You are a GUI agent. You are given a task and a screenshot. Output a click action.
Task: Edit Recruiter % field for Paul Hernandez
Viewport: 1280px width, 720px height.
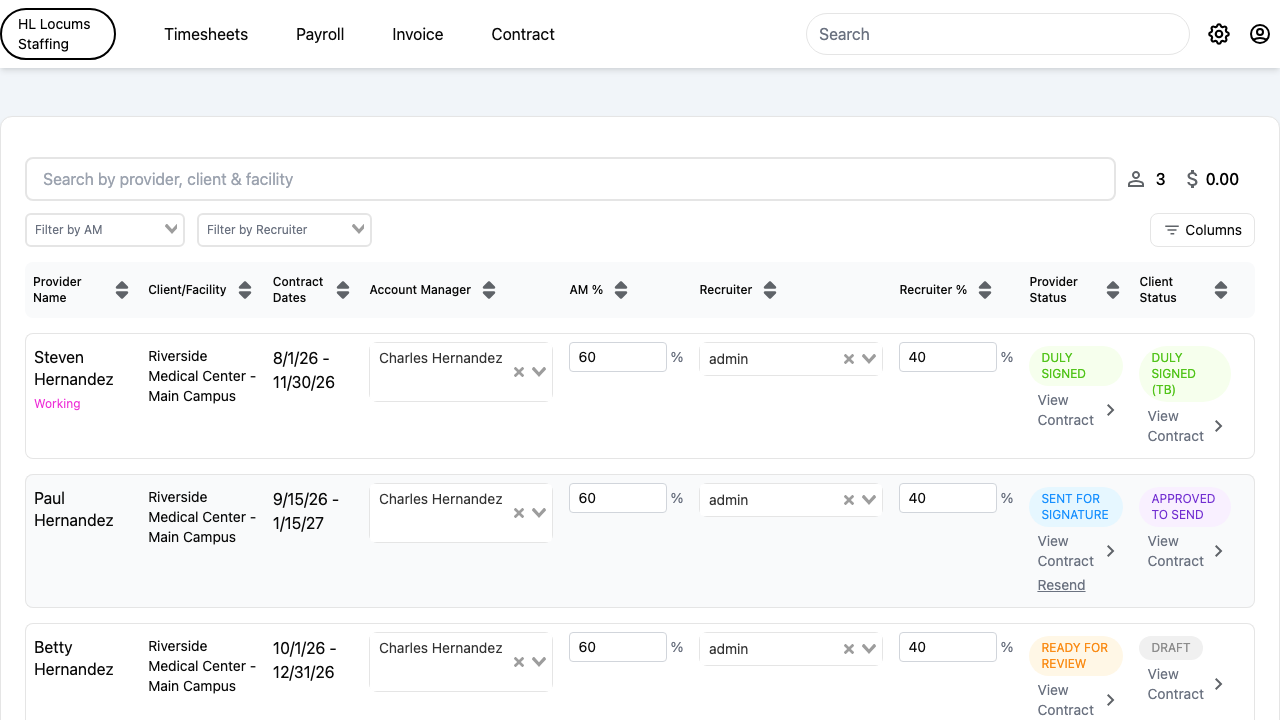(948, 498)
